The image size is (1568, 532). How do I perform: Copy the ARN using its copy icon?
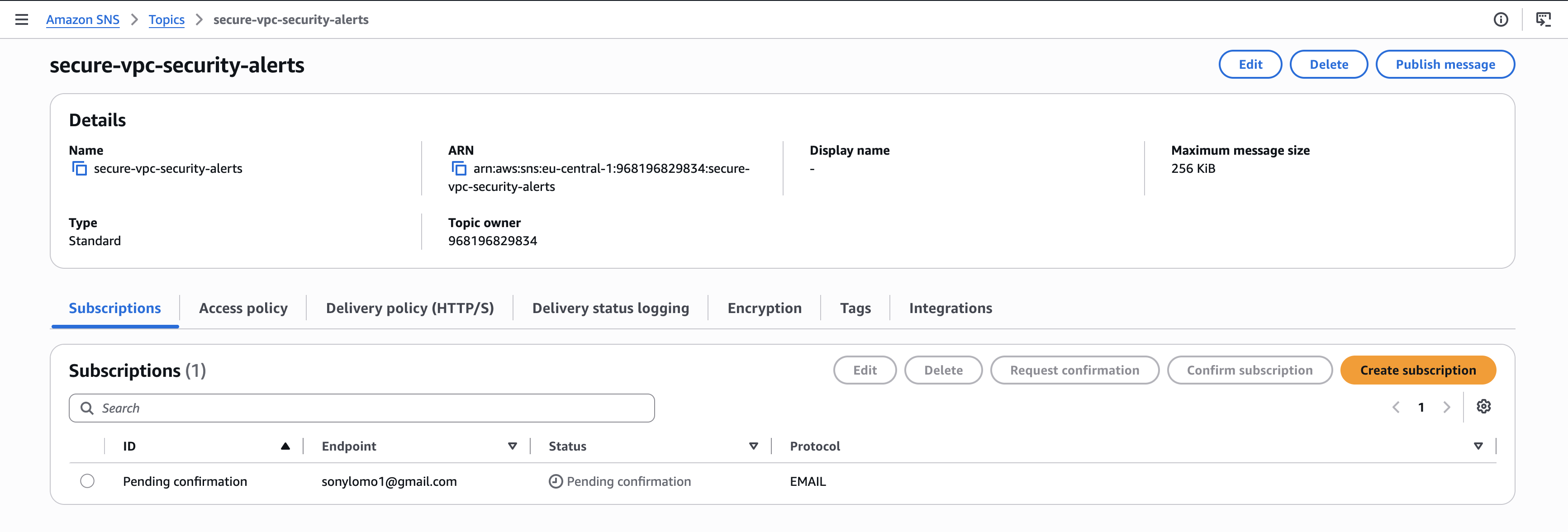click(459, 169)
